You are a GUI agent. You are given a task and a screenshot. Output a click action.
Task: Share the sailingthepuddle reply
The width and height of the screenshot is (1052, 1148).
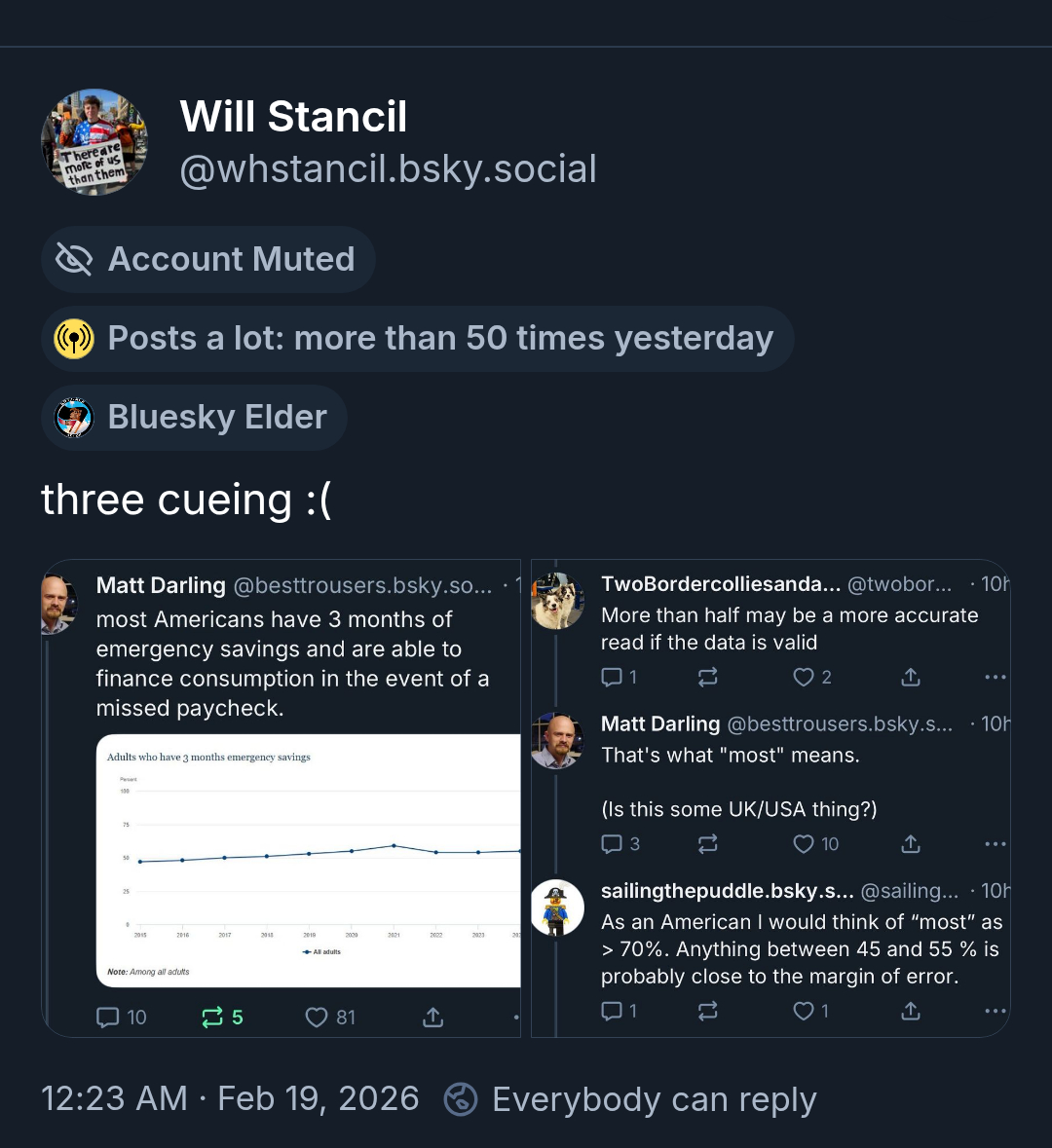click(x=911, y=1012)
